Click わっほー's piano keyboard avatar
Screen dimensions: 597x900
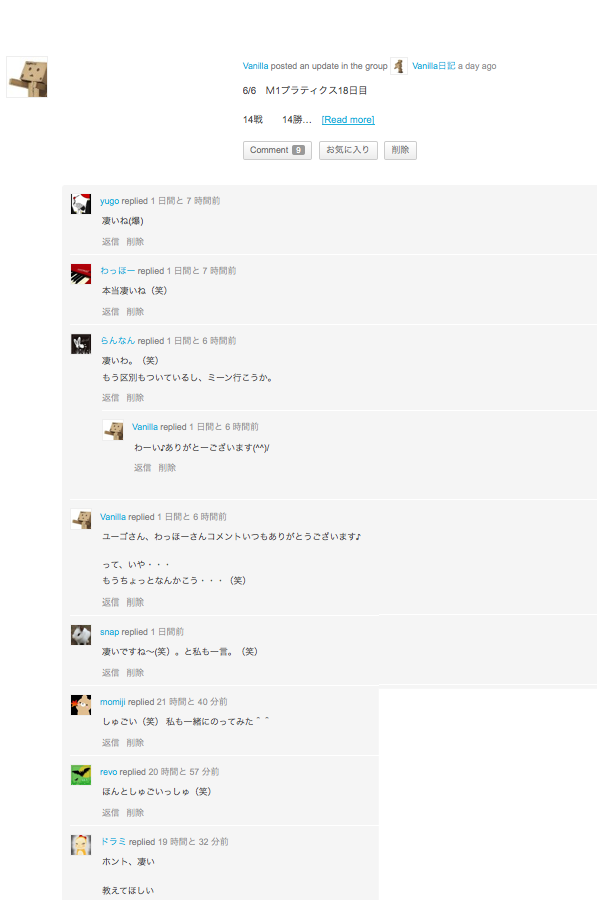click(x=81, y=274)
